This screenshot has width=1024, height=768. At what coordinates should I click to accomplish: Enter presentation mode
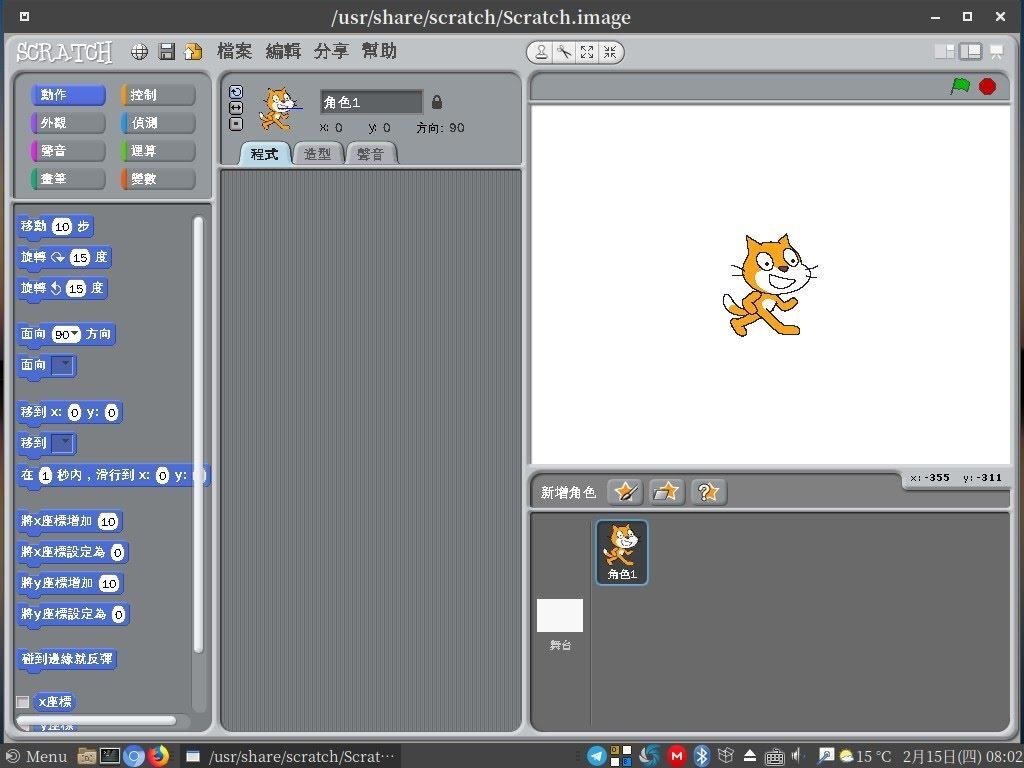coord(997,52)
